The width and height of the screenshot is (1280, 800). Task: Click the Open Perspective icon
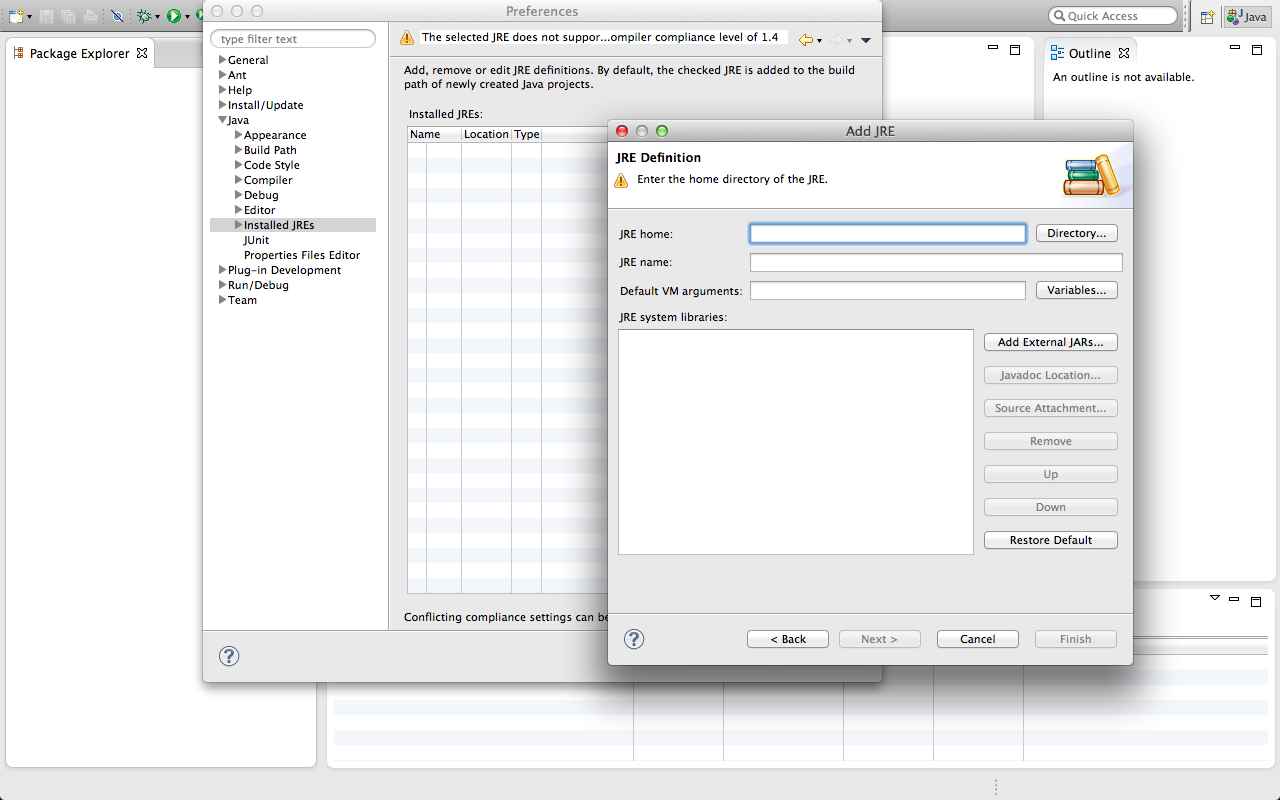(x=1207, y=16)
